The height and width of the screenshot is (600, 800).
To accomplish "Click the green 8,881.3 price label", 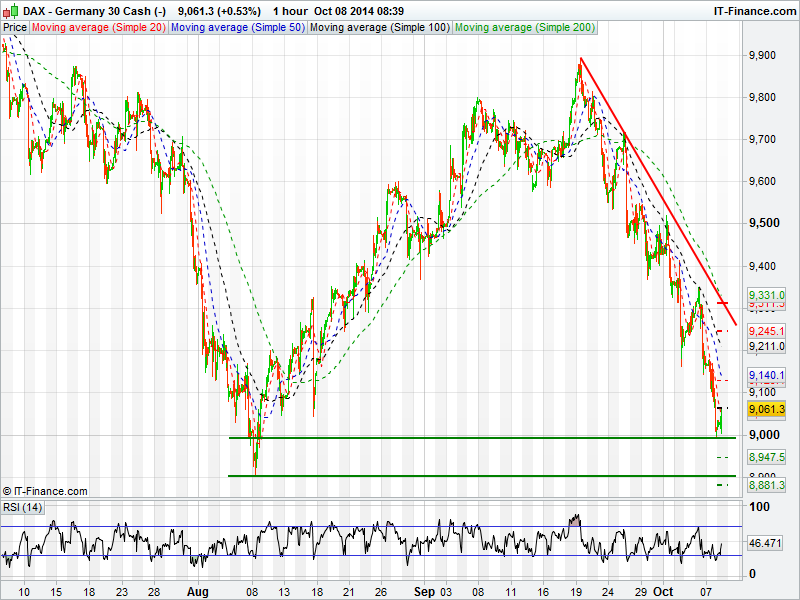I will 767,485.
